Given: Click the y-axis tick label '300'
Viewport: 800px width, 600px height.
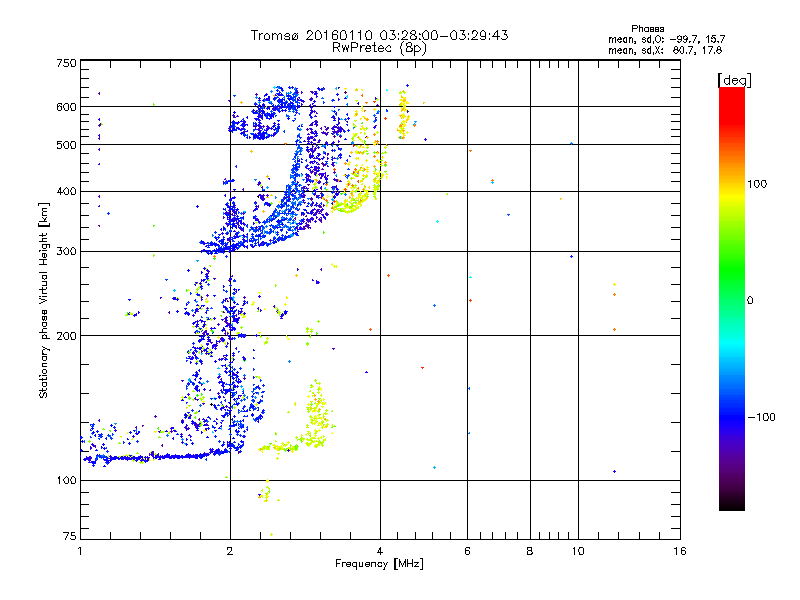Looking at the screenshot, I should (66, 251).
